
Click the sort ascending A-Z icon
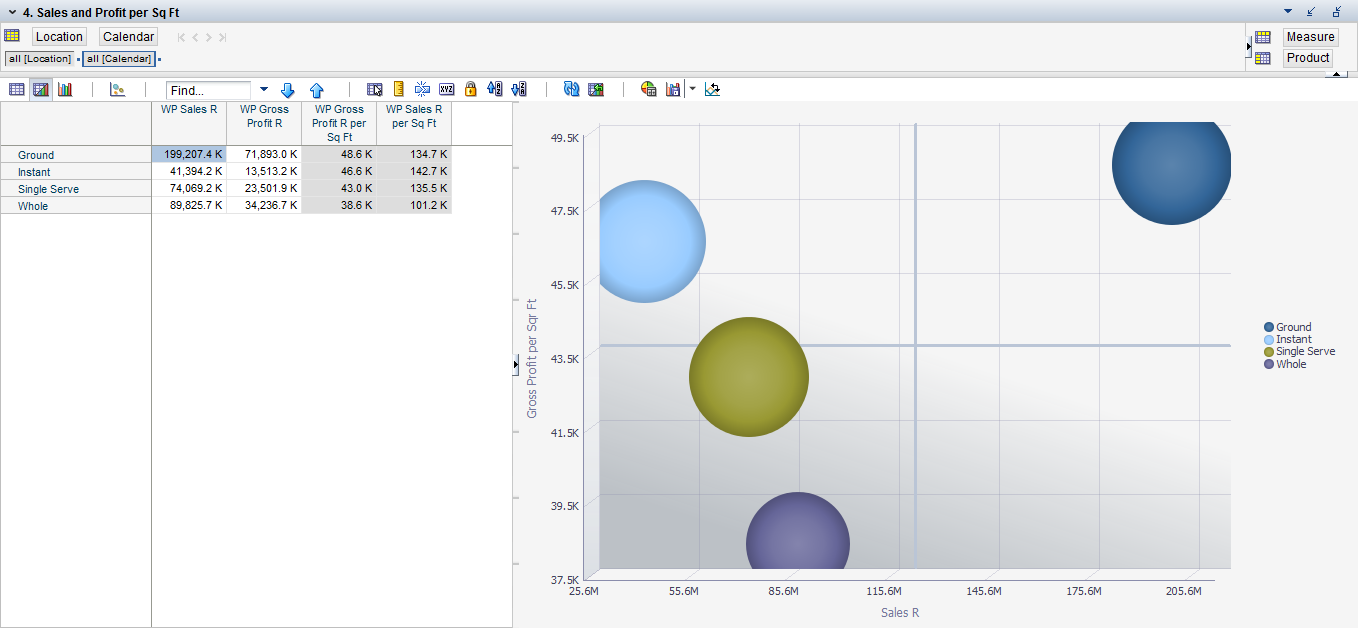(494, 89)
